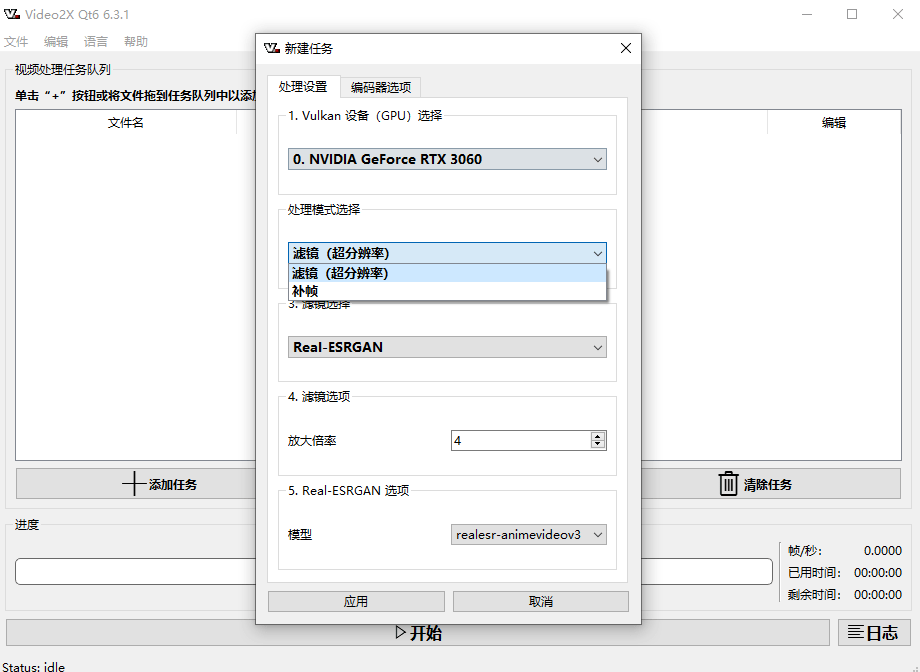Close the 新建任务 dialog with X
This screenshot has height=672, width=920.
[x=626, y=48]
